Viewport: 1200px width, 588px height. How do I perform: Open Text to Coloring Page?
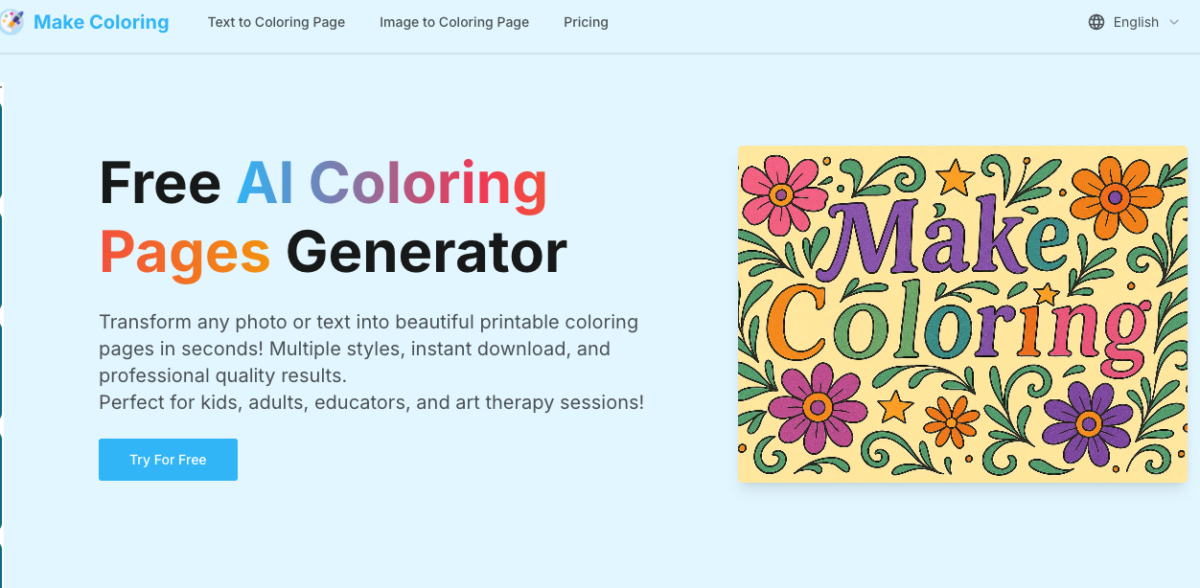pyautogui.click(x=276, y=22)
